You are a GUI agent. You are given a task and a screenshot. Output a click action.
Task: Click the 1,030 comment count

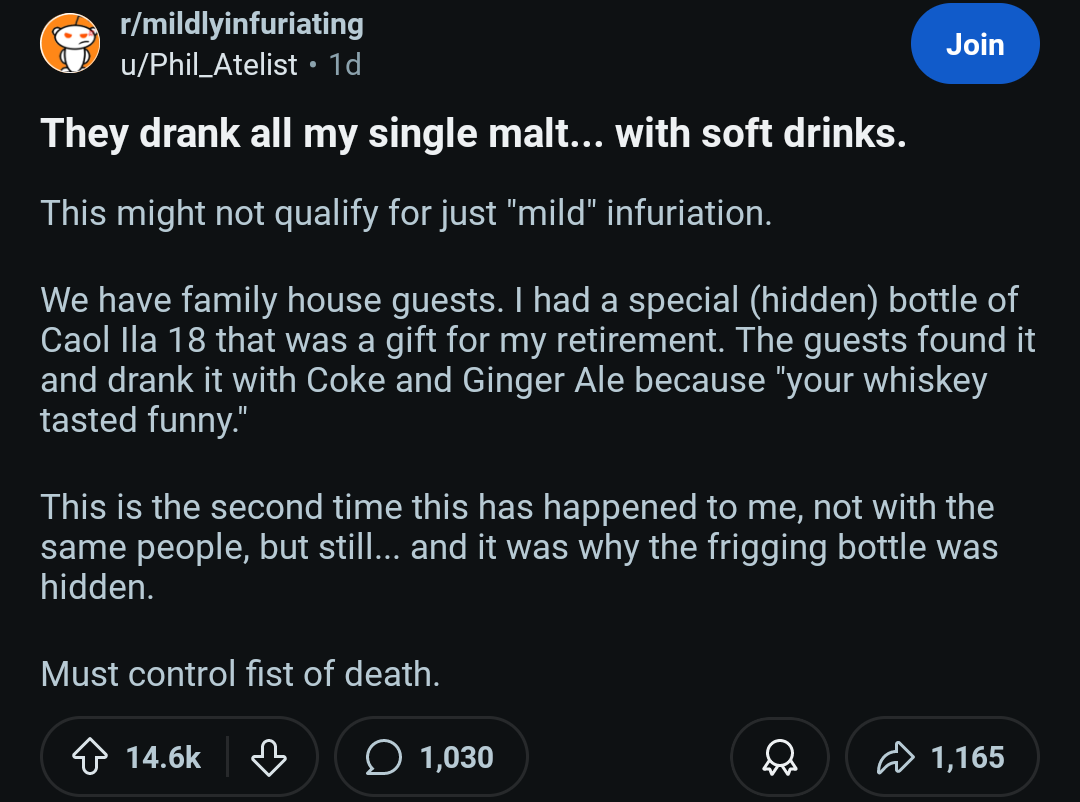pos(457,757)
